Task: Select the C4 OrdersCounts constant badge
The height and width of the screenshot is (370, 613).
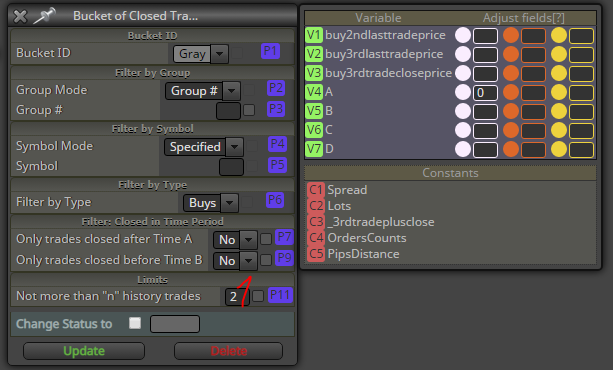Action: (316, 238)
